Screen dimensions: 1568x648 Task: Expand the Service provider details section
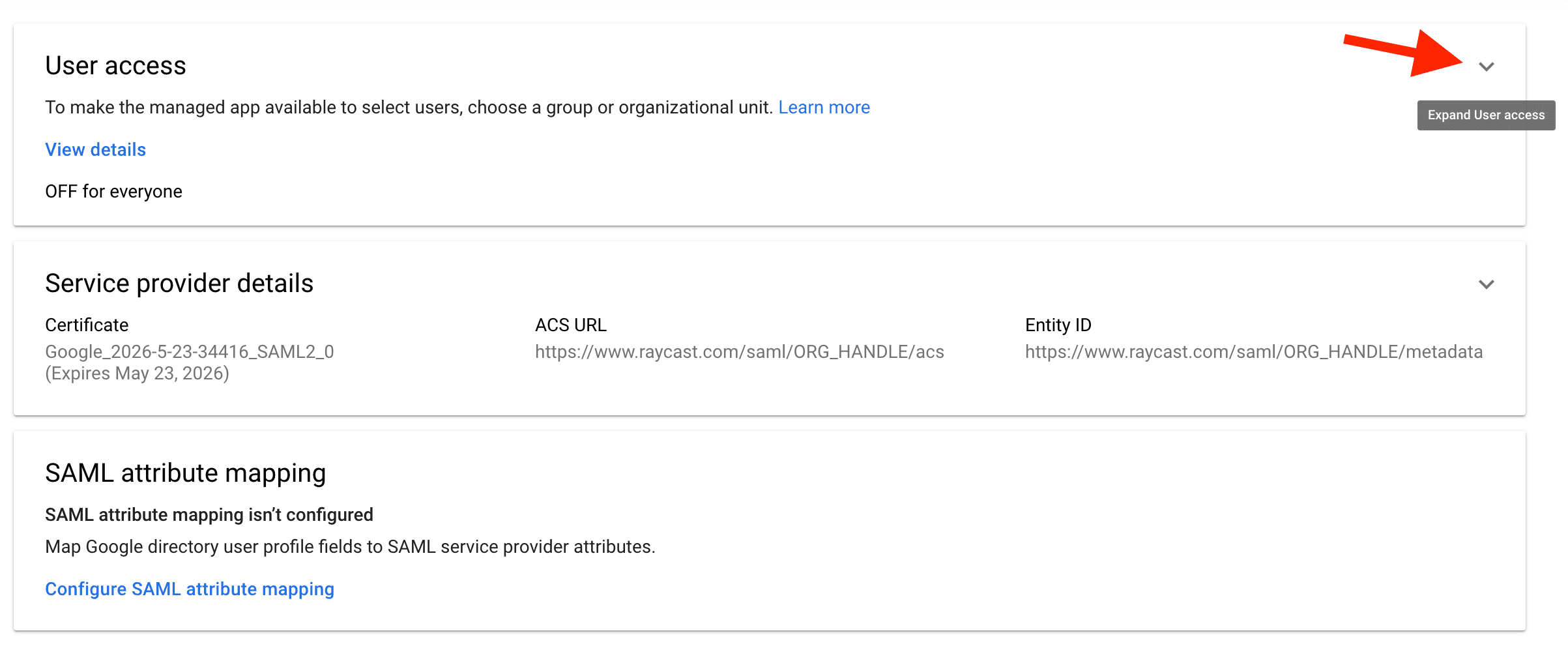1487,284
